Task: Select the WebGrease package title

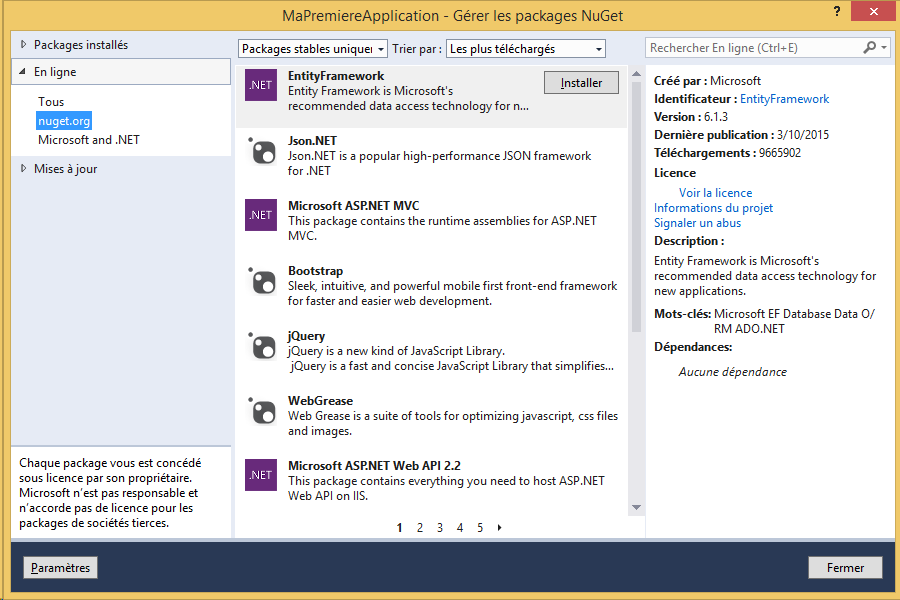Action: [x=320, y=400]
